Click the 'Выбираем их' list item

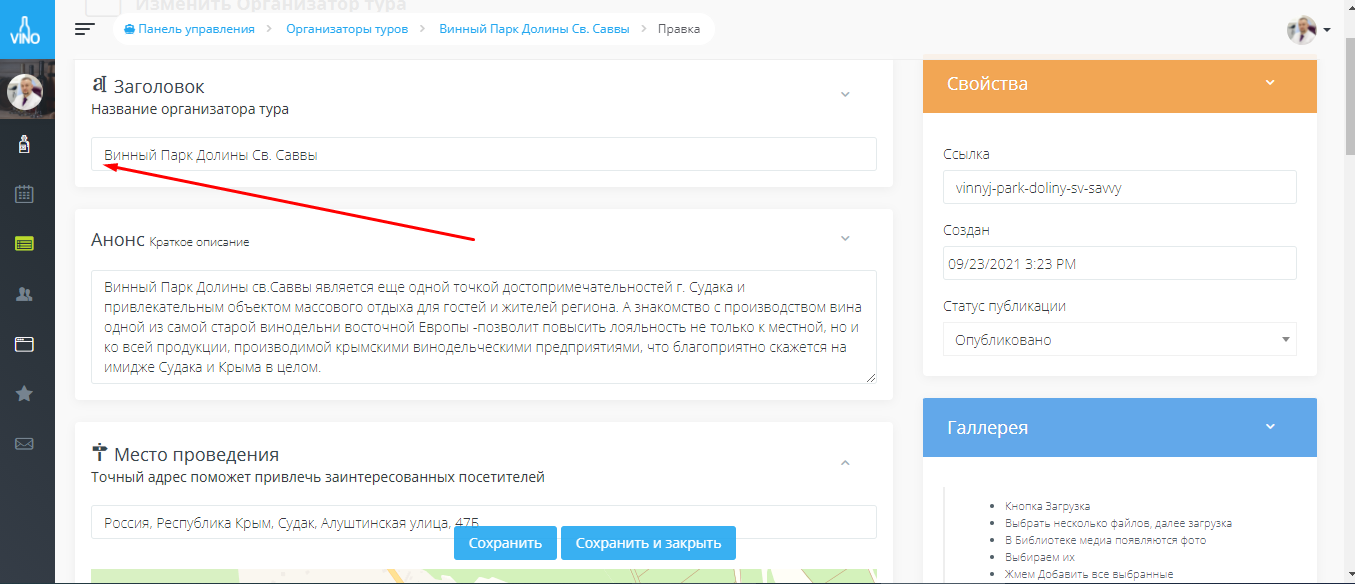1040,557
